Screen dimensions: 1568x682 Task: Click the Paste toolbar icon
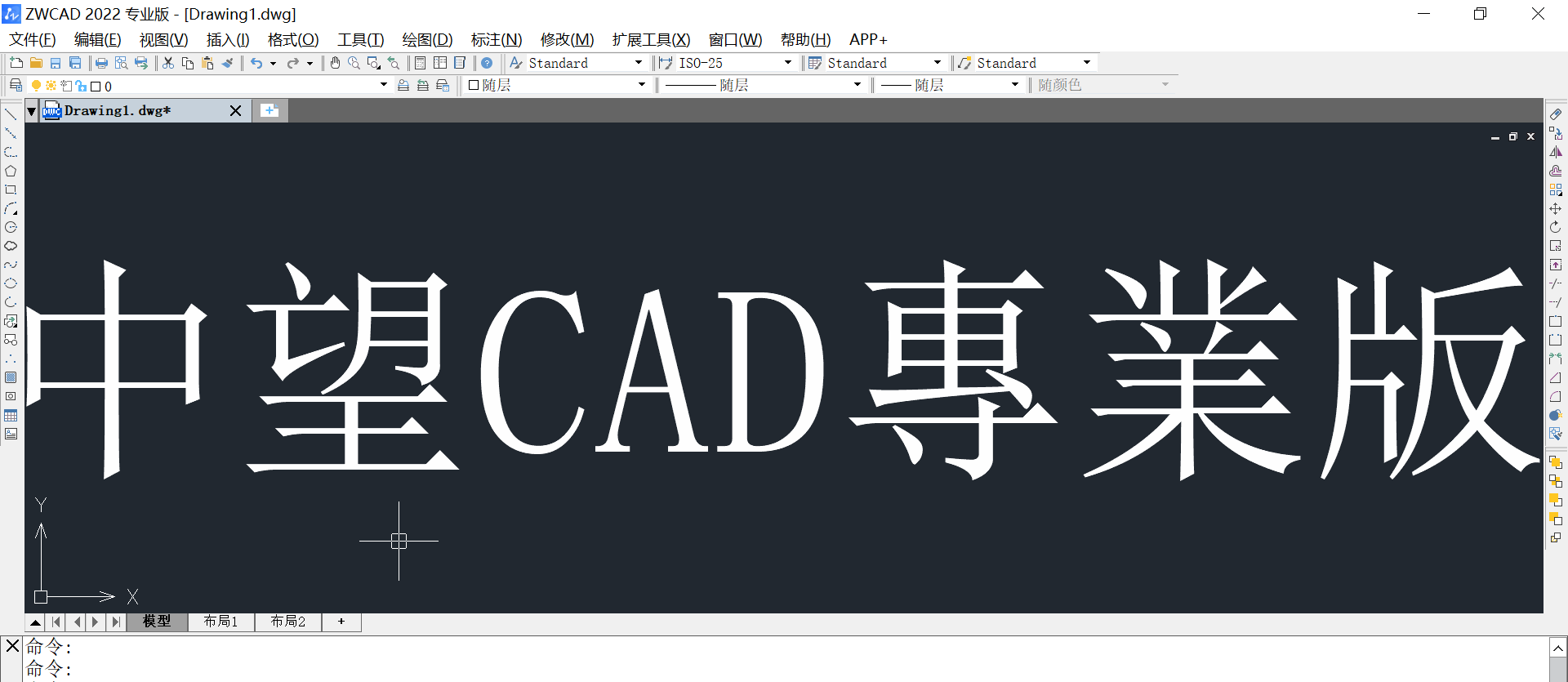pos(207,63)
